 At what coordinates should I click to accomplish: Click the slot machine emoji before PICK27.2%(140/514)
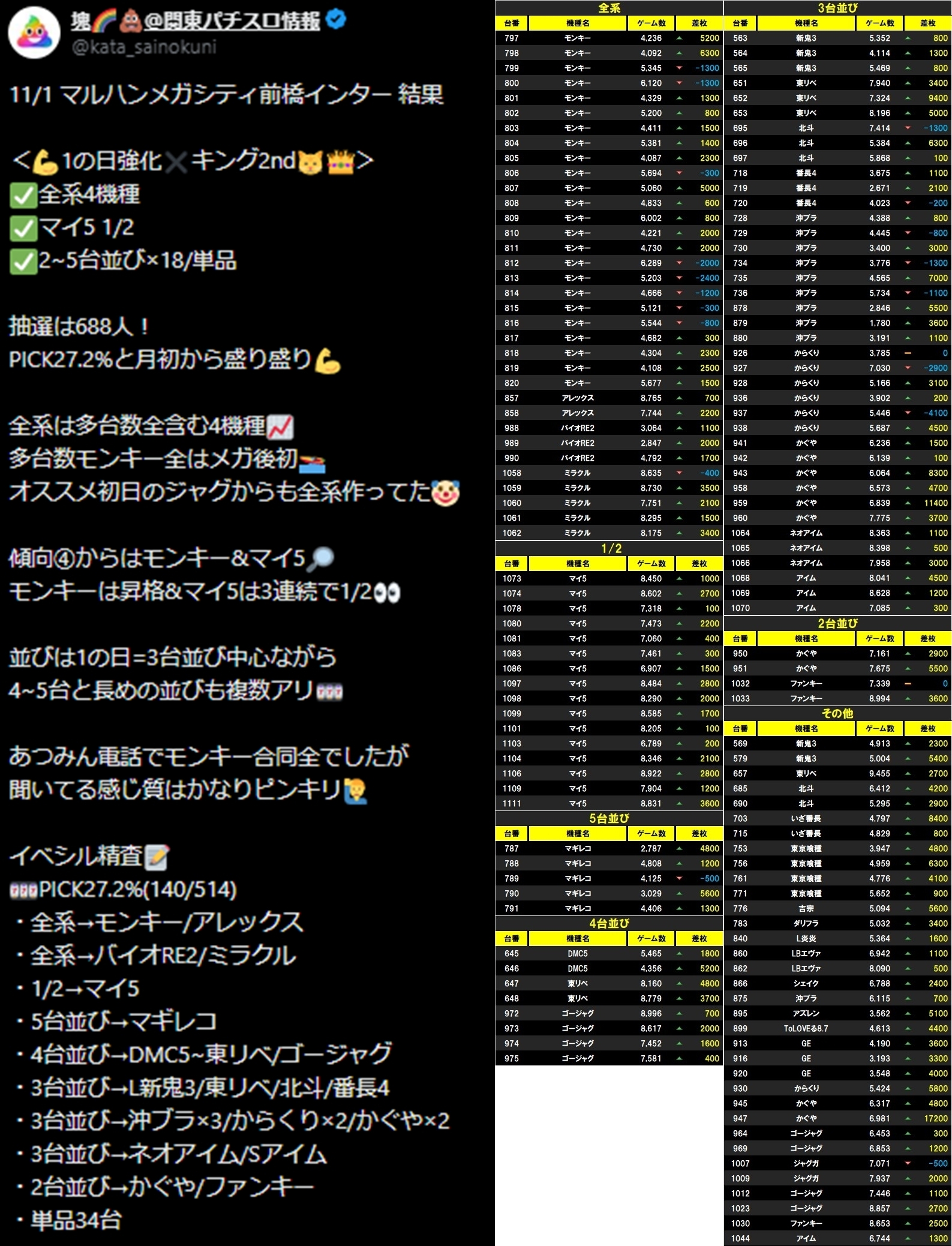pyautogui.click(x=23, y=890)
